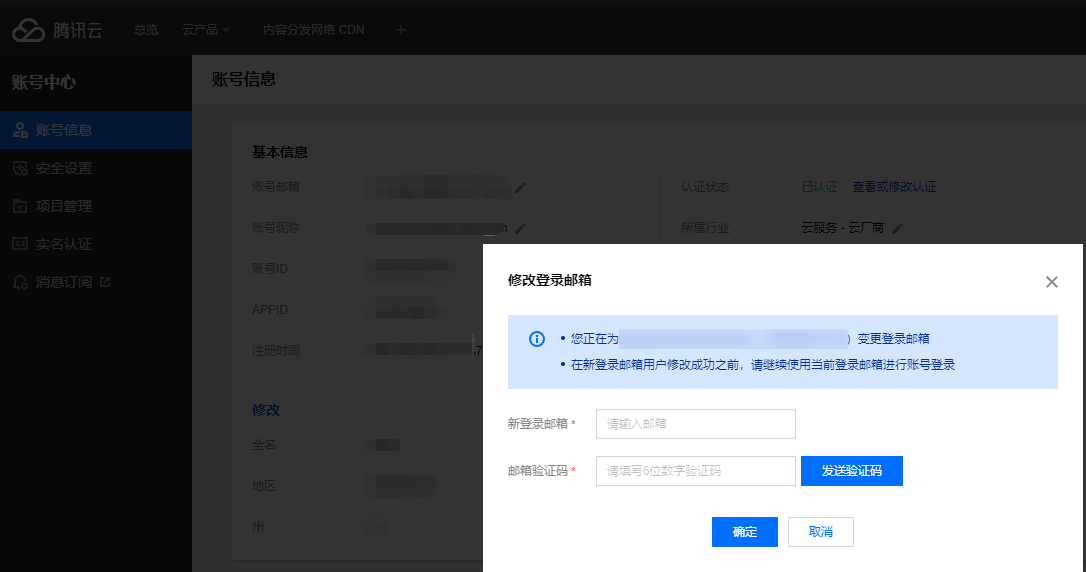Click the 账号中心 sidebar title
The height and width of the screenshot is (572, 1086).
[44, 82]
